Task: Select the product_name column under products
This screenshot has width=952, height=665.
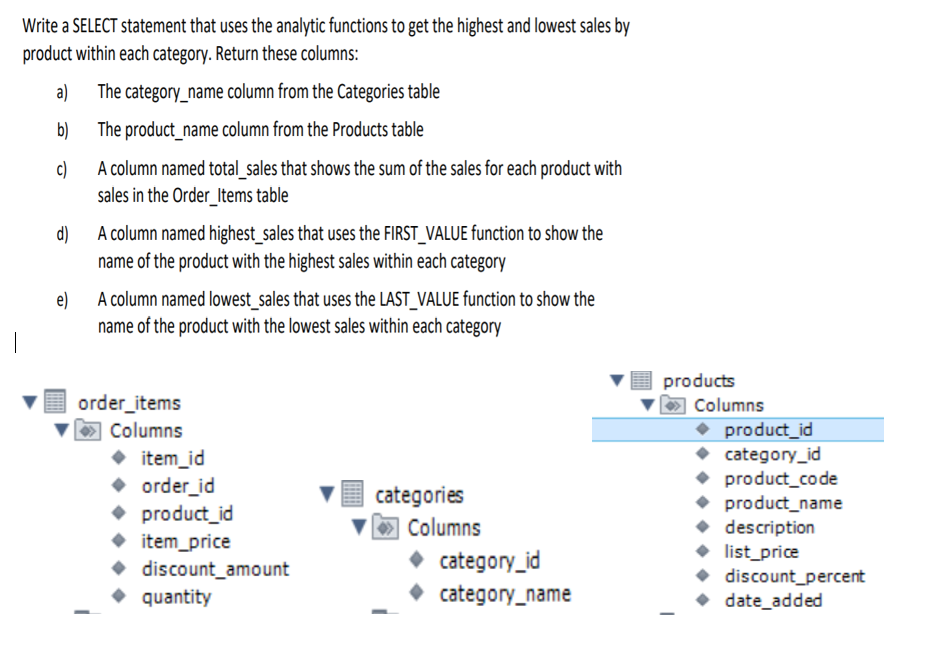Action: [781, 502]
